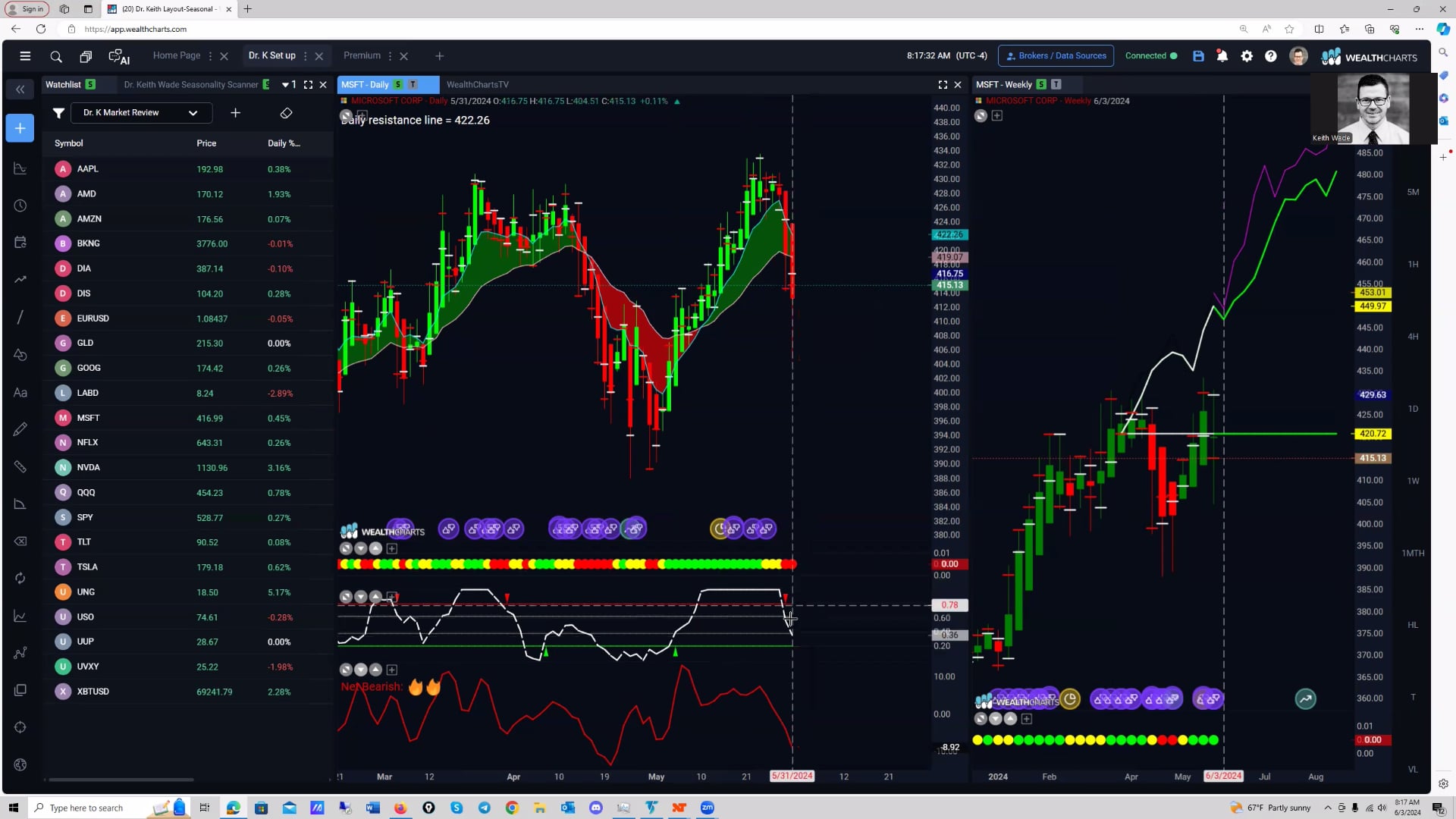
Task: Open the Dr. K Market Review dropdown
Action: pos(141,113)
